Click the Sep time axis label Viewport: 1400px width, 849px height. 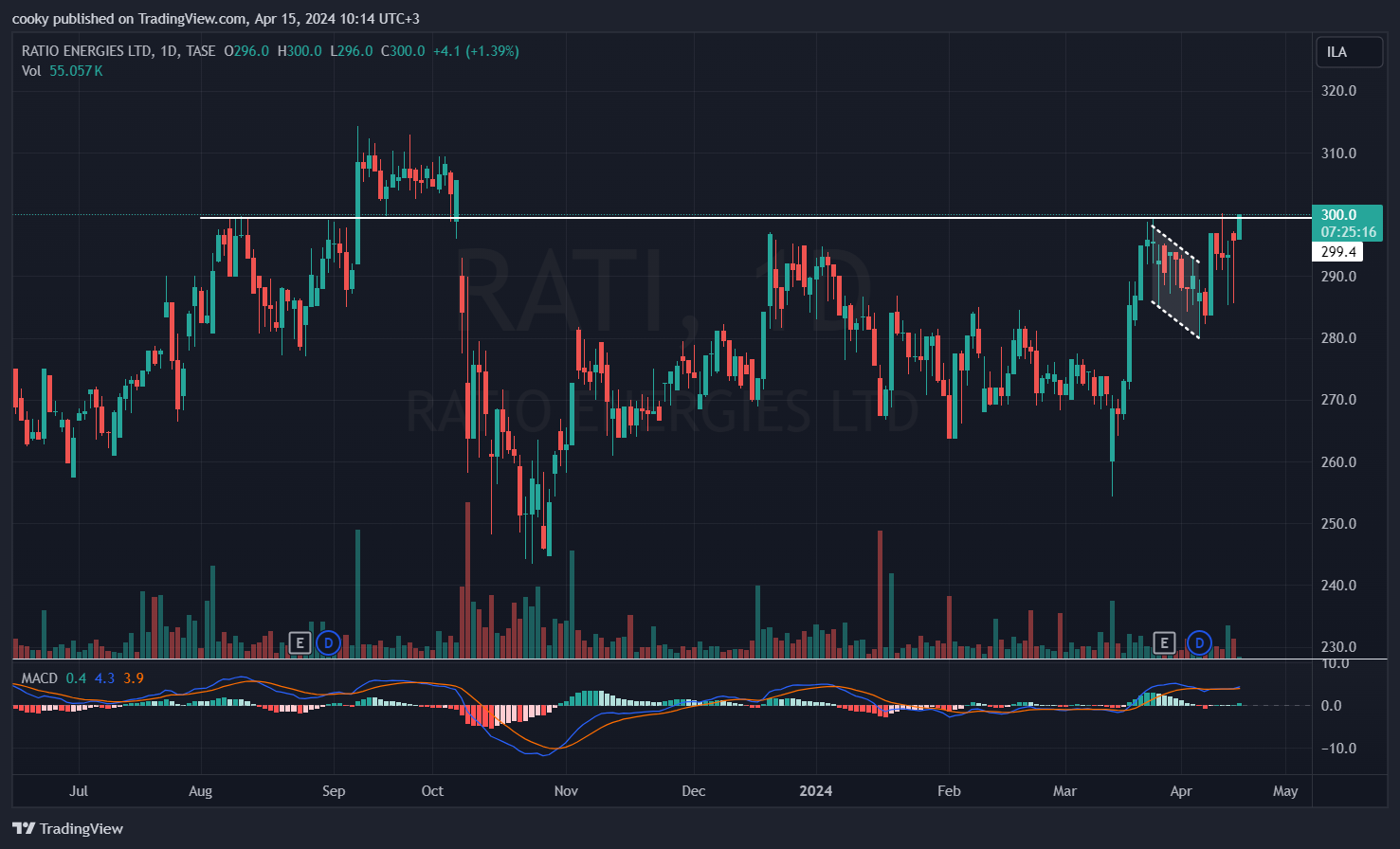click(x=334, y=791)
